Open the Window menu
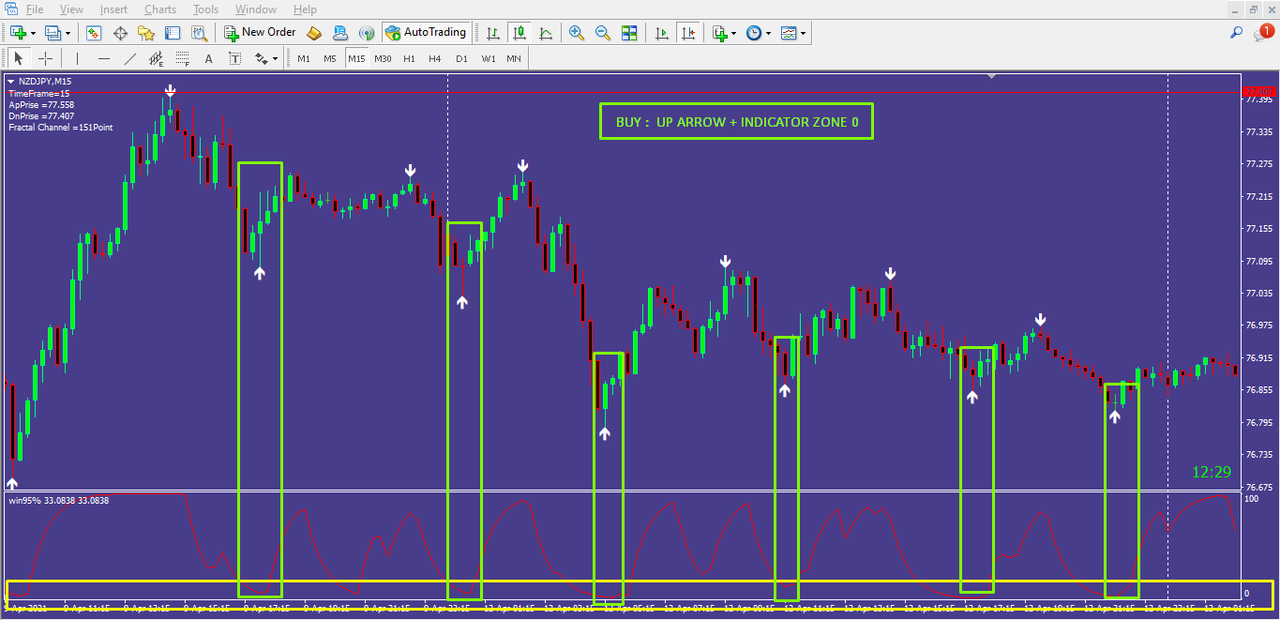 [x=256, y=9]
